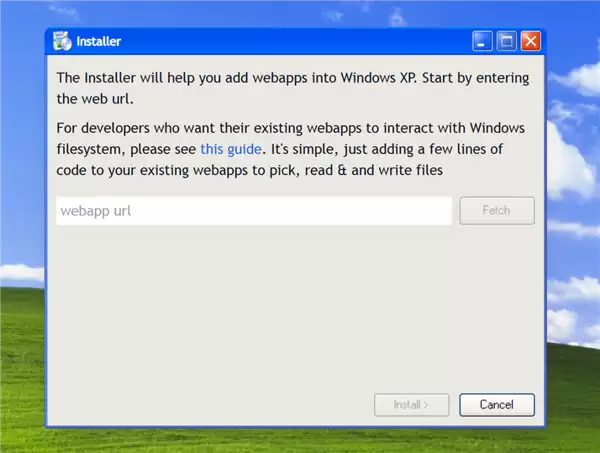Cancel the installer dialog
This screenshot has height=453, width=600.
[x=496, y=405]
